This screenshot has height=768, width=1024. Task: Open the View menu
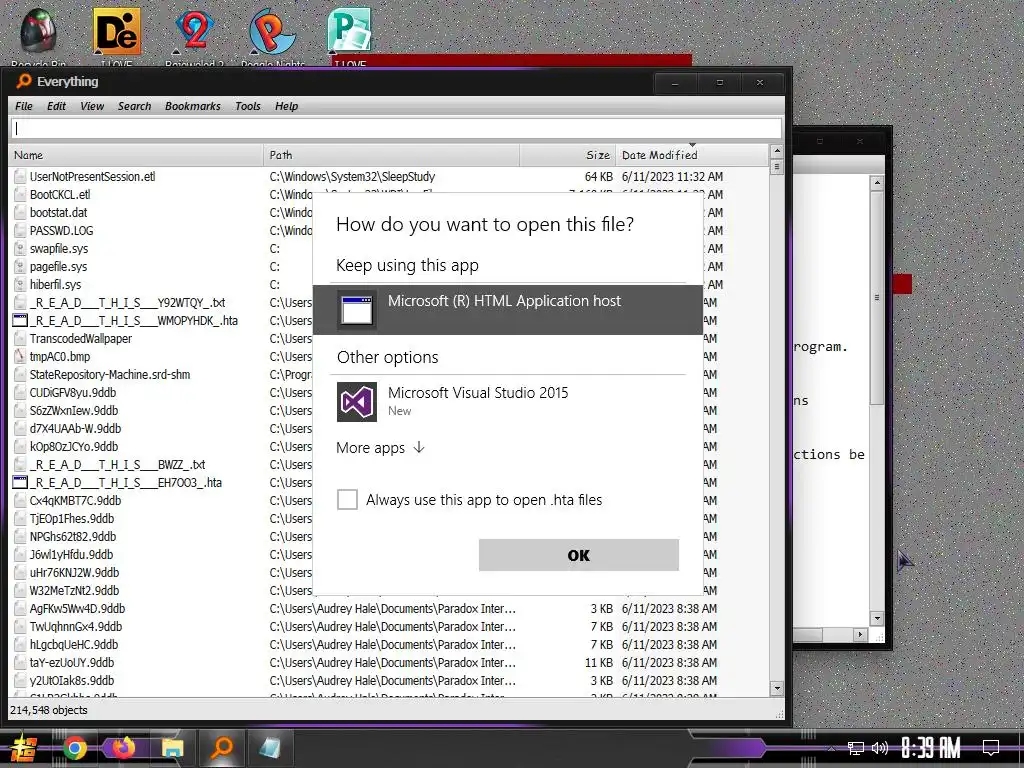pyautogui.click(x=92, y=106)
